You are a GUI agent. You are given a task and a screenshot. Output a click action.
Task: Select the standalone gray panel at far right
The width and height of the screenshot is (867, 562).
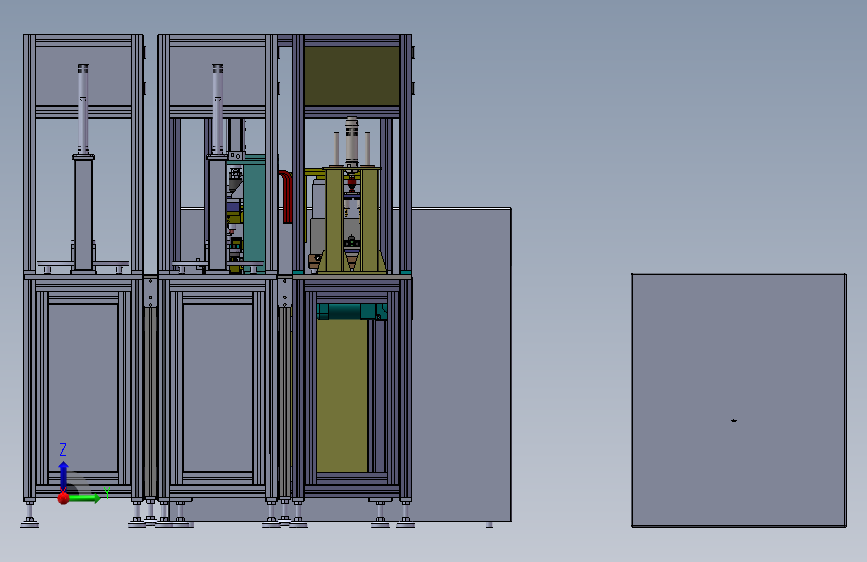pyautogui.click(x=739, y=400)
